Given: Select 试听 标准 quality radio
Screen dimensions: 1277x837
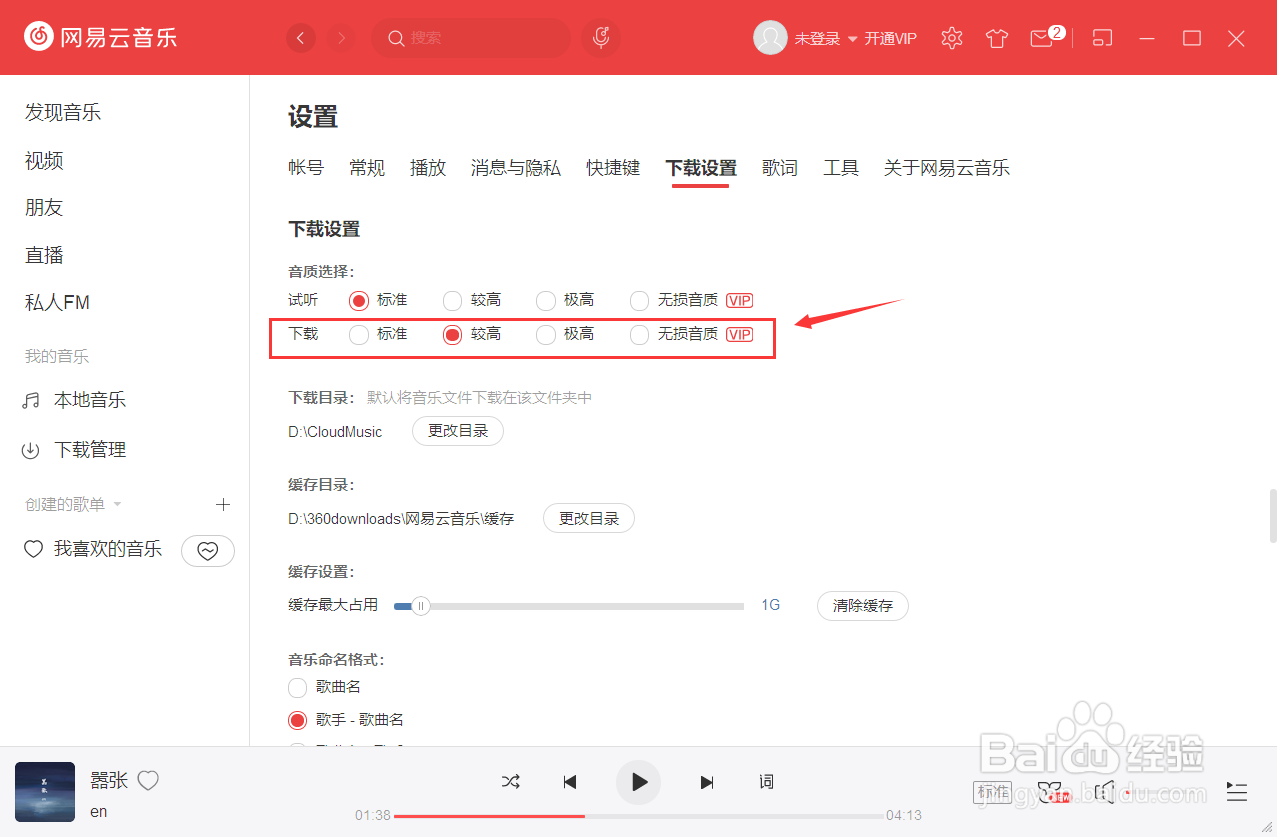Looking at the screenshot, I should point(359,300).
